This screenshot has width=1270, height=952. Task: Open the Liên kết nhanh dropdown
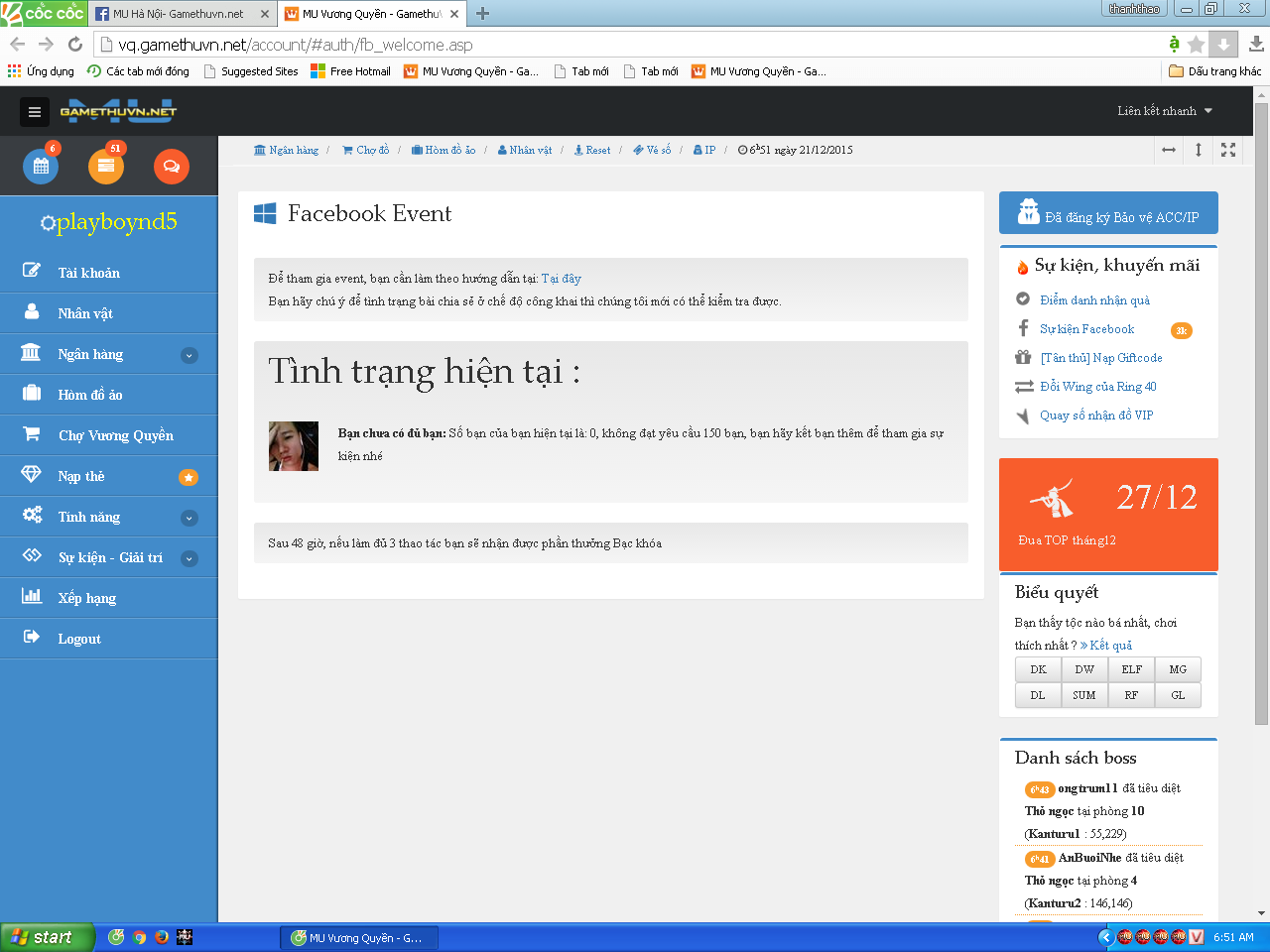[1164, 111]
